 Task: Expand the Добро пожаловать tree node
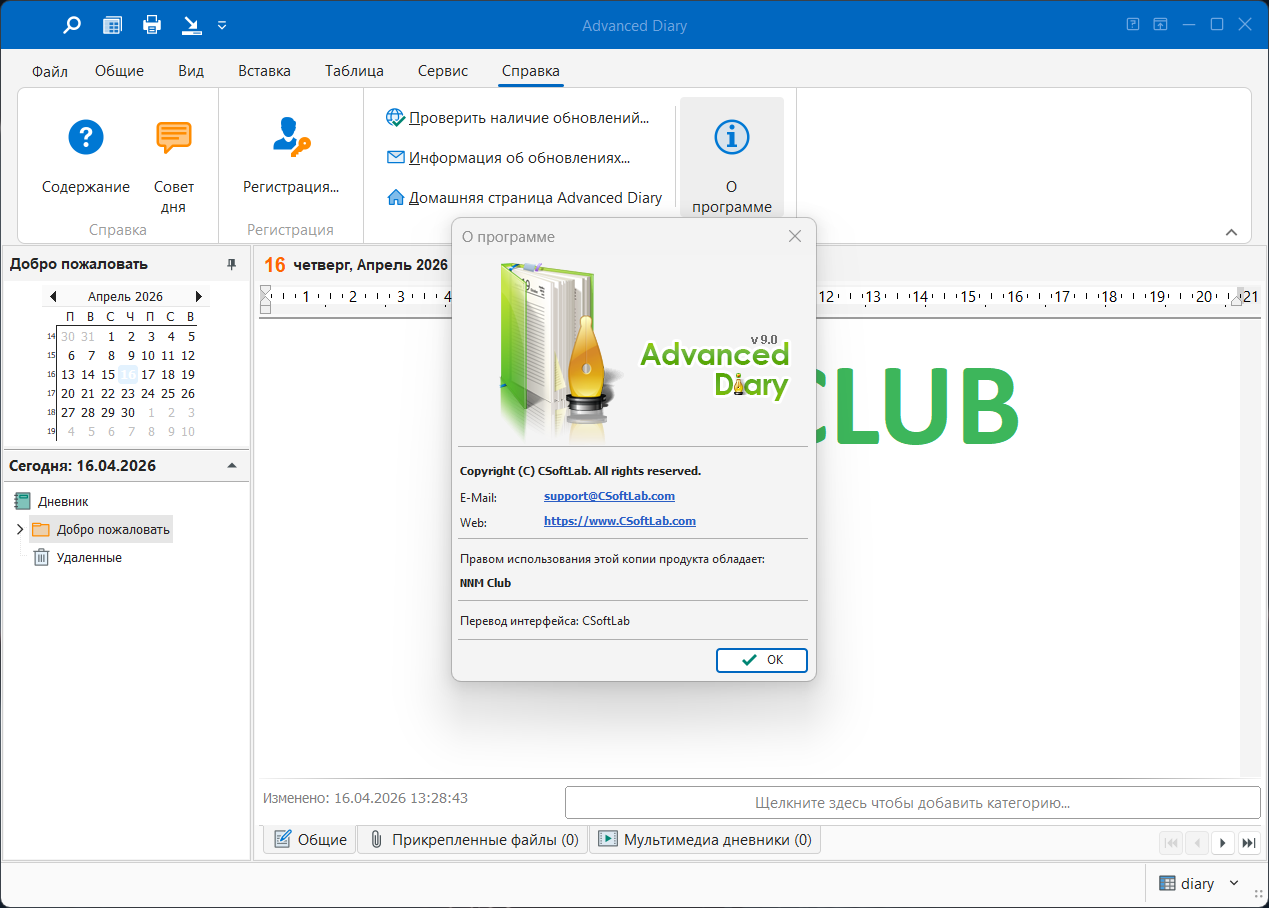point(20,529)
